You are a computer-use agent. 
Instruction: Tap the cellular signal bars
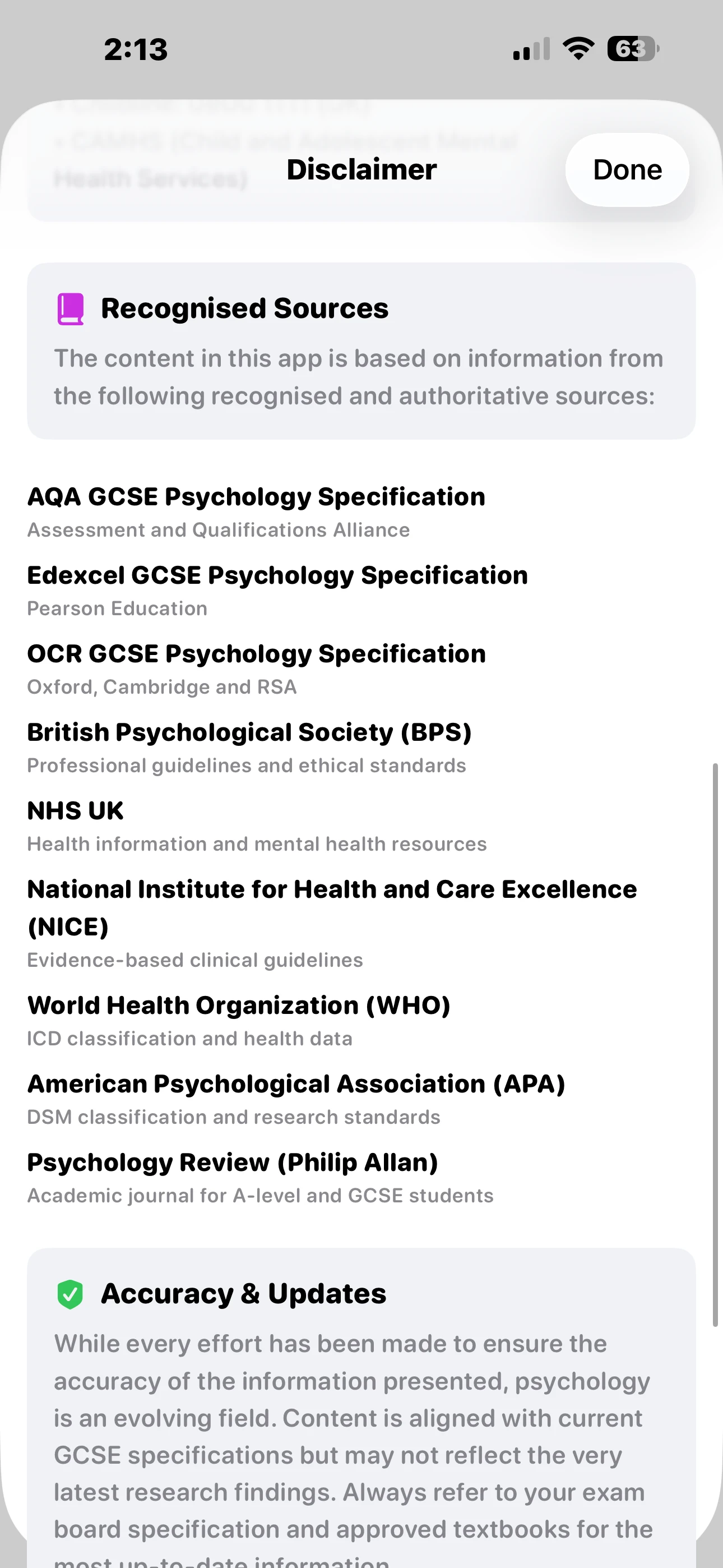pos(531,49)
